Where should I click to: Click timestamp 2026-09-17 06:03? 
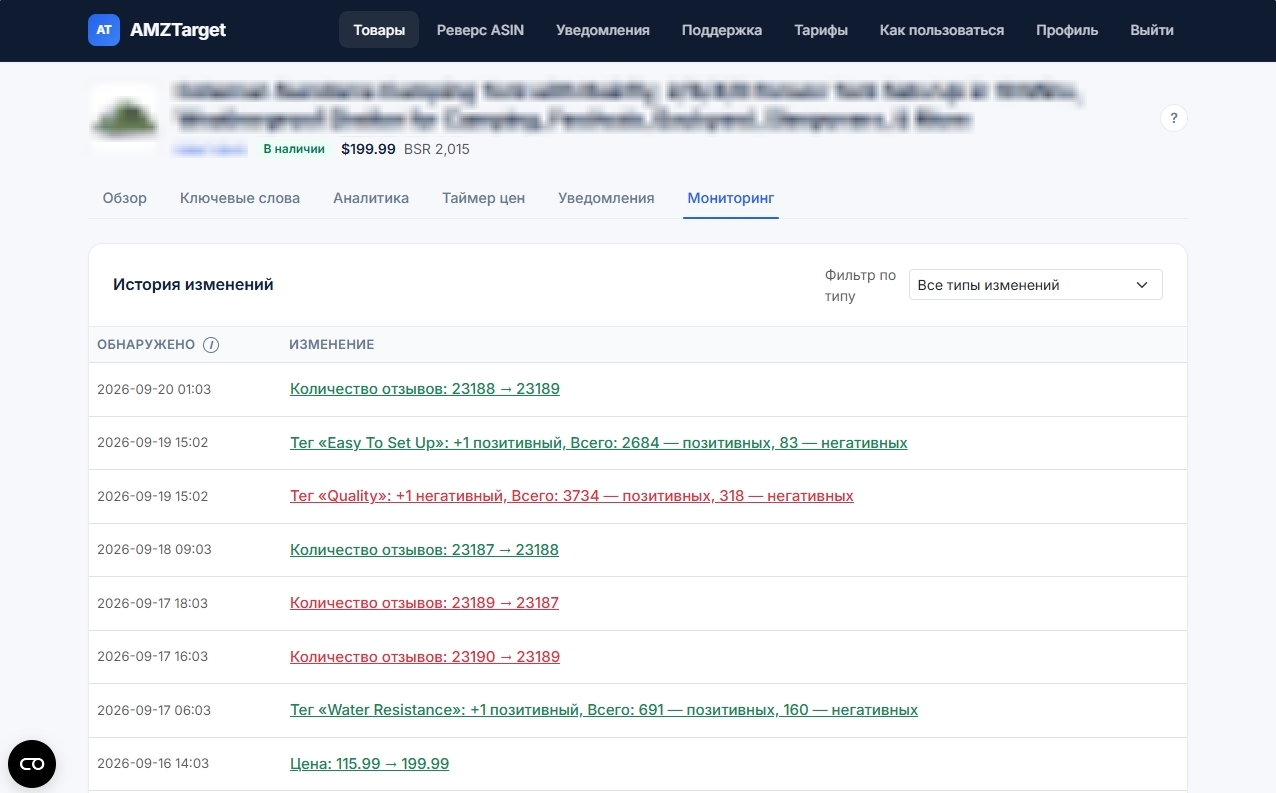(154, 710)
